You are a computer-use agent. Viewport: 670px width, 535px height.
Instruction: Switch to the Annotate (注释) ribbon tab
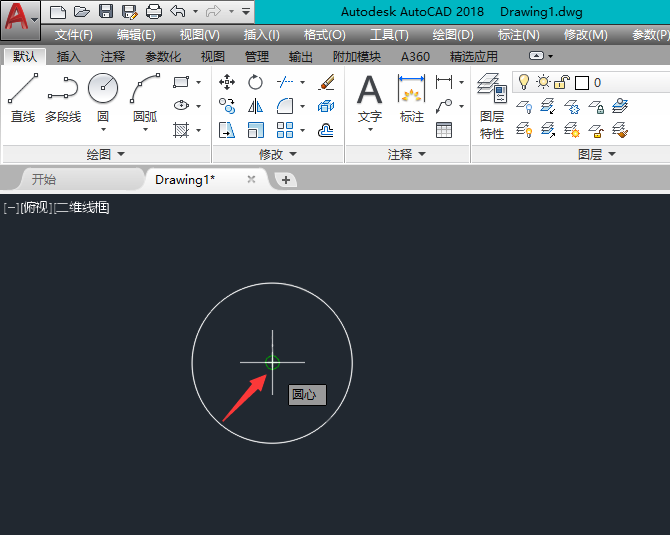(x=113, y=56)
